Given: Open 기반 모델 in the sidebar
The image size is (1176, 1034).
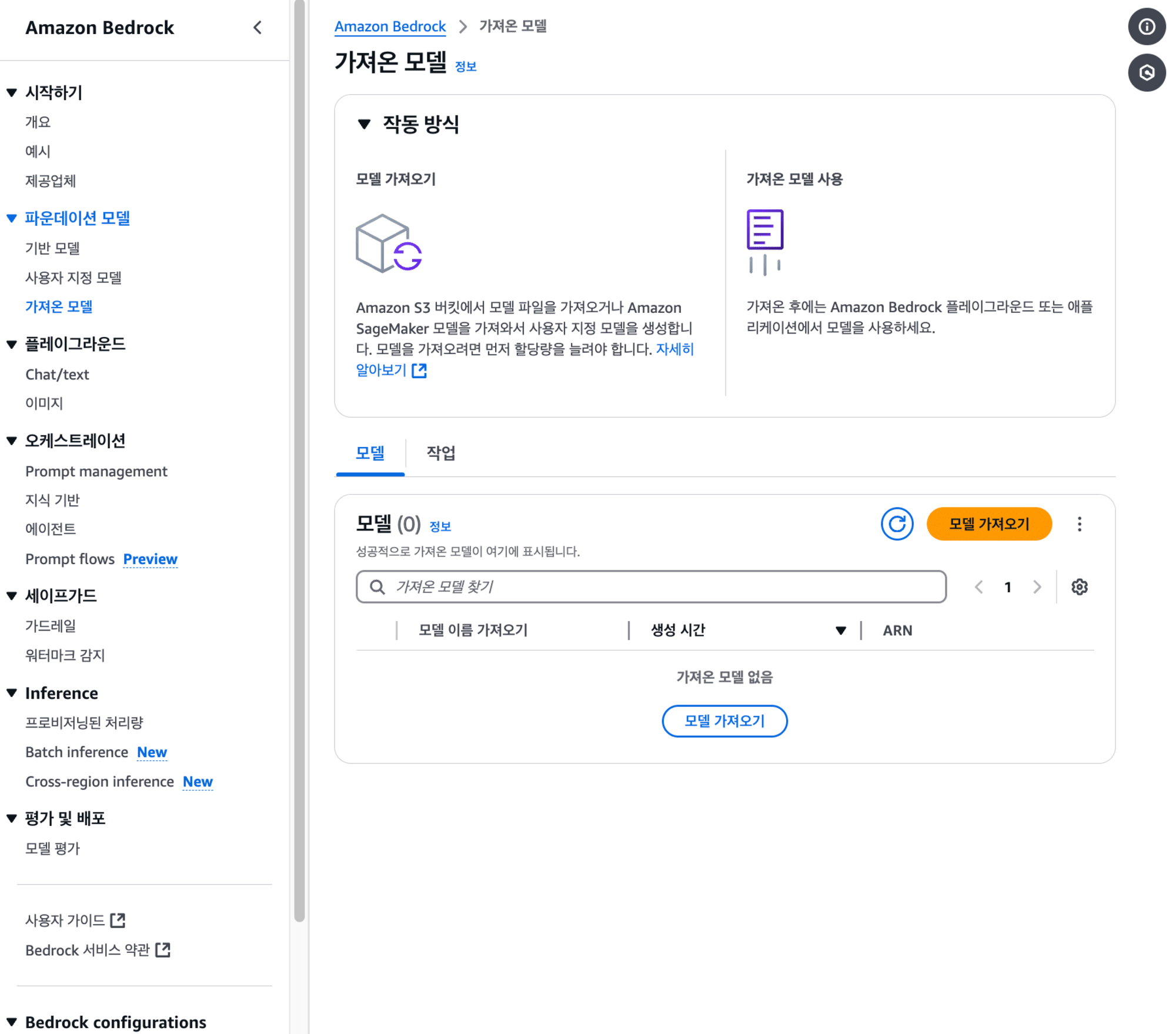Looking at the screenshot, I should coord(52,248).
